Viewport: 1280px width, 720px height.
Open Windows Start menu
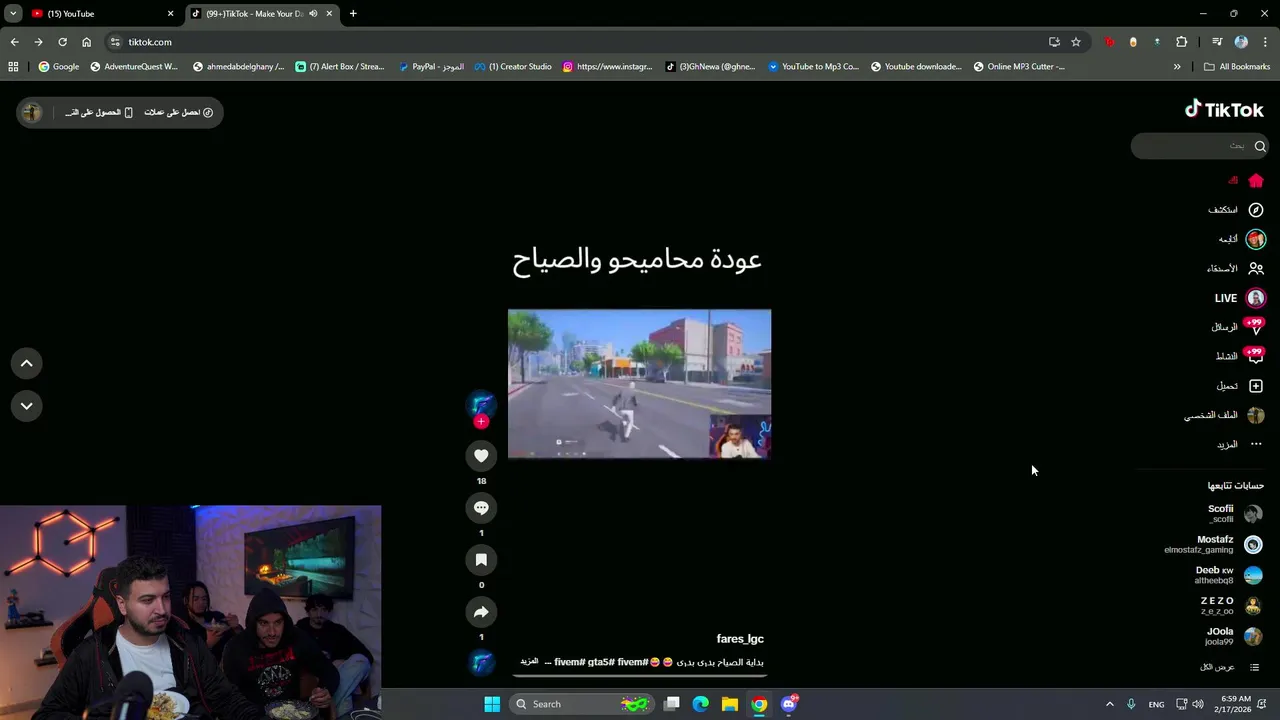click(492, 704)
